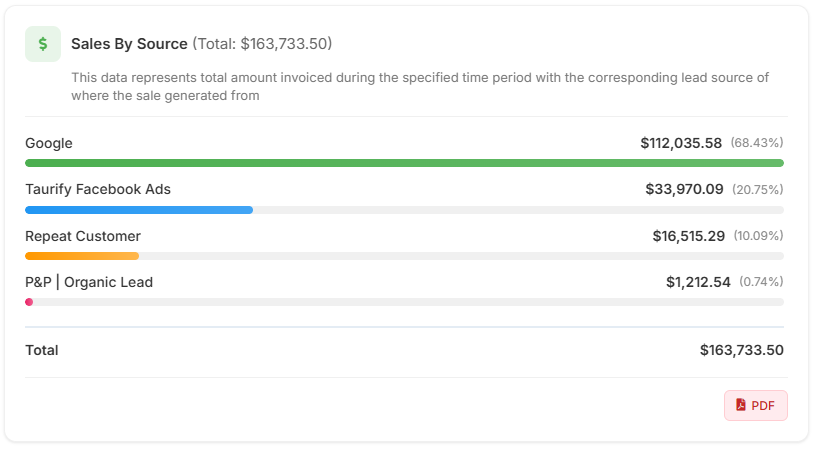
Task: Select the Google source label
Action: click(x=49, y=143)
